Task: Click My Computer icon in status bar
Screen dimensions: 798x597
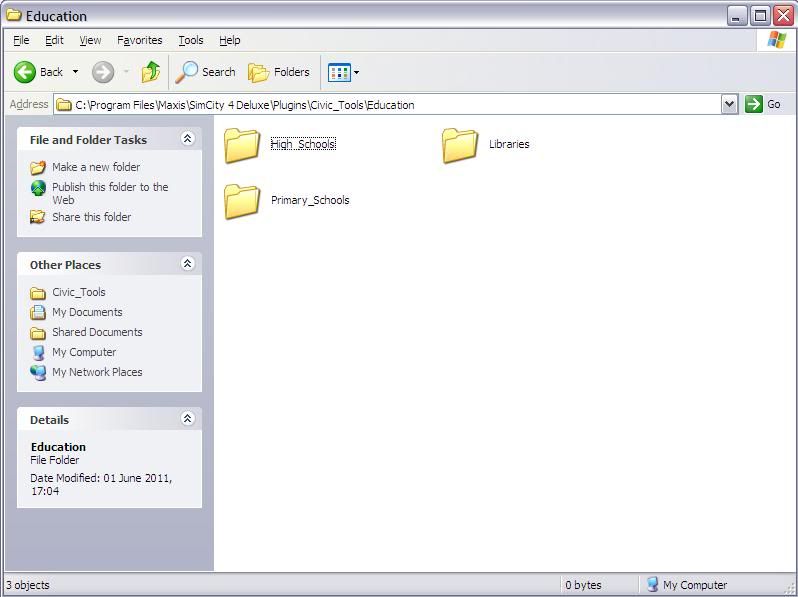Action: tap(652, 584)
